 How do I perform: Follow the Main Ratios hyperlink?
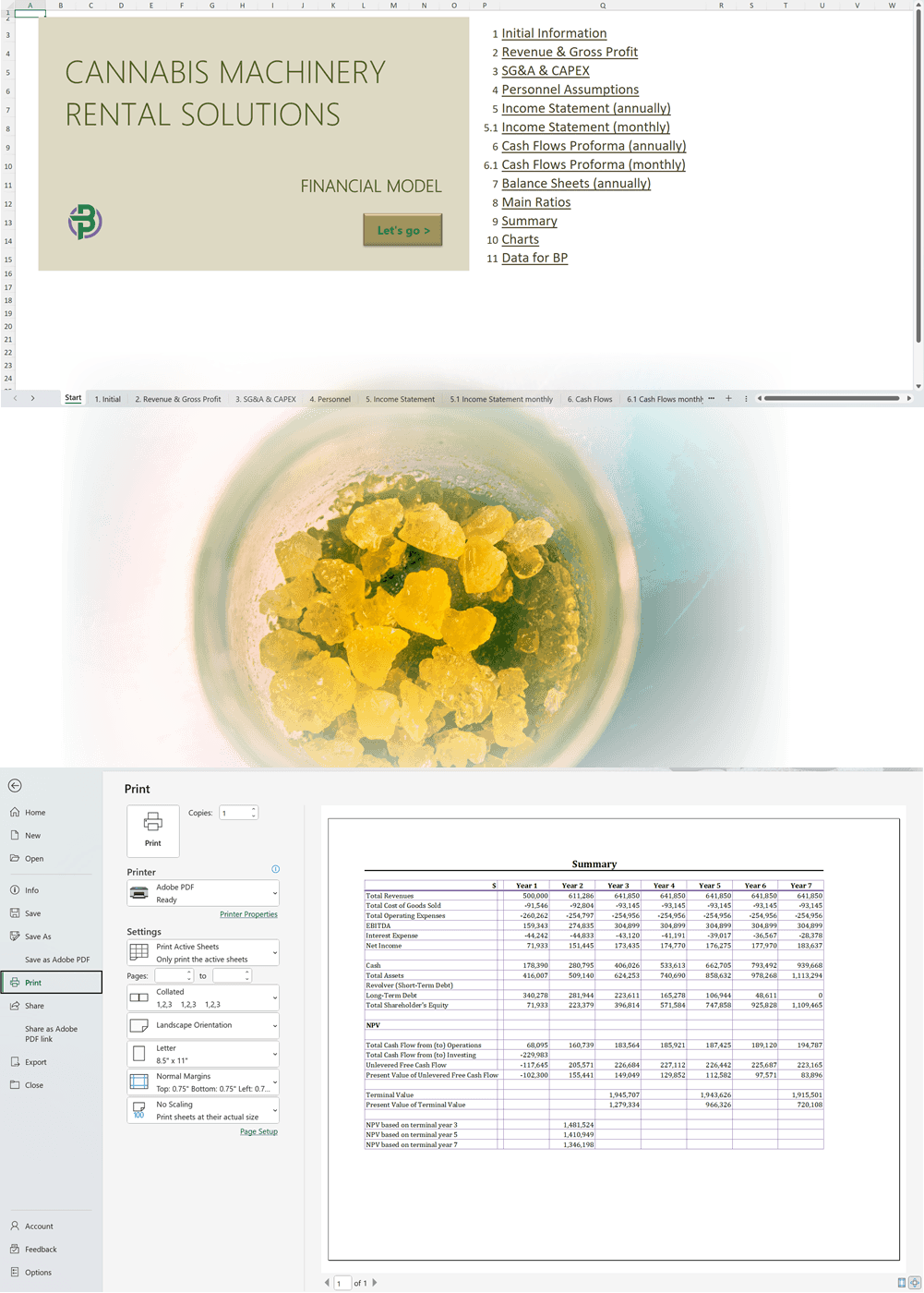535,202
